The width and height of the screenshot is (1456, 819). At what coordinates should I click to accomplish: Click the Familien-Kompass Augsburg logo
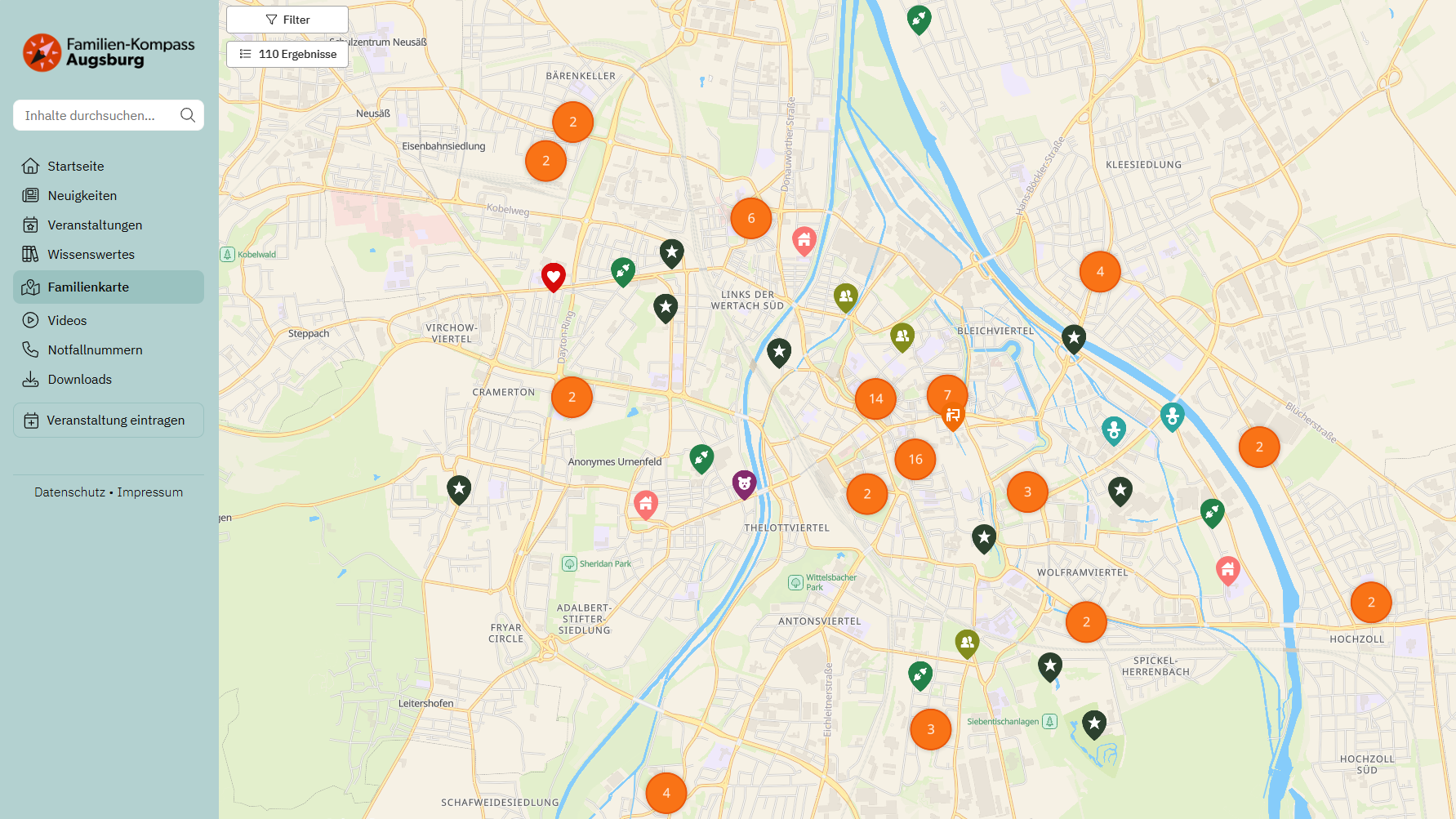click(x=108, y=51)
